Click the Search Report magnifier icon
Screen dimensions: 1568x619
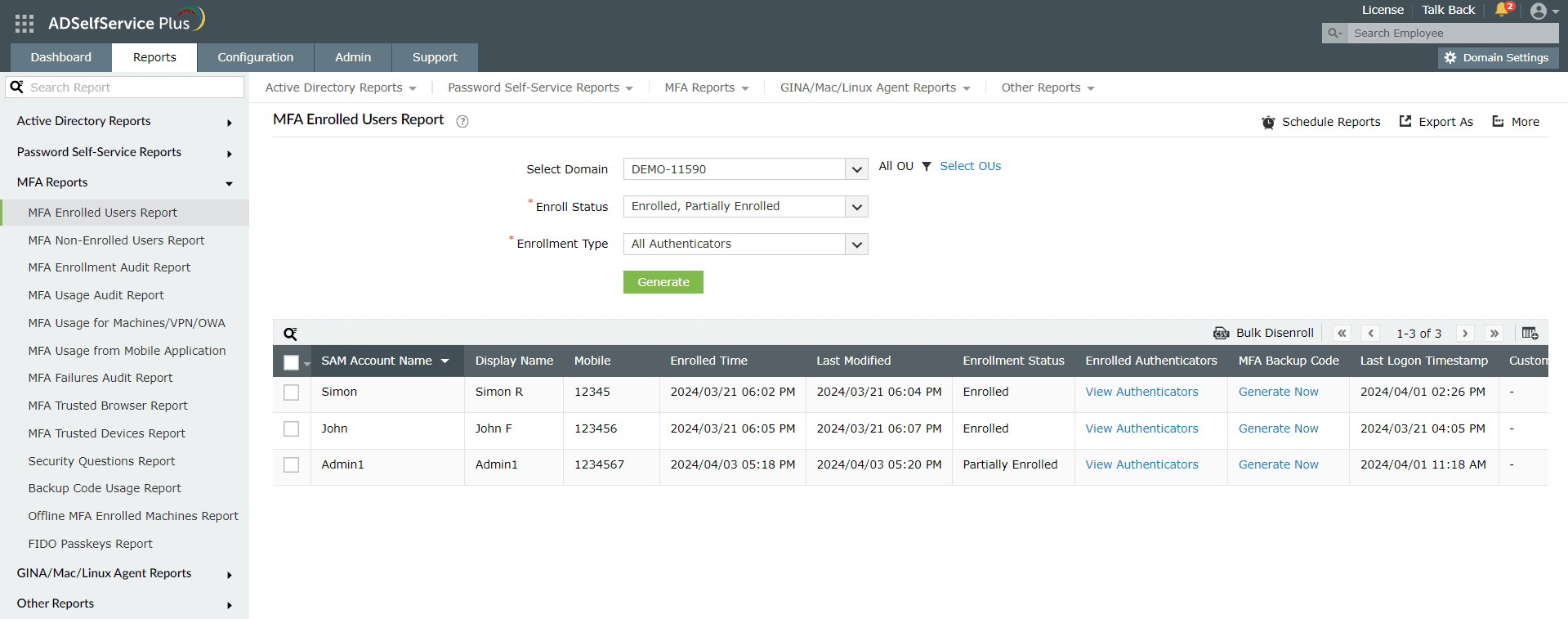point(16,87)
